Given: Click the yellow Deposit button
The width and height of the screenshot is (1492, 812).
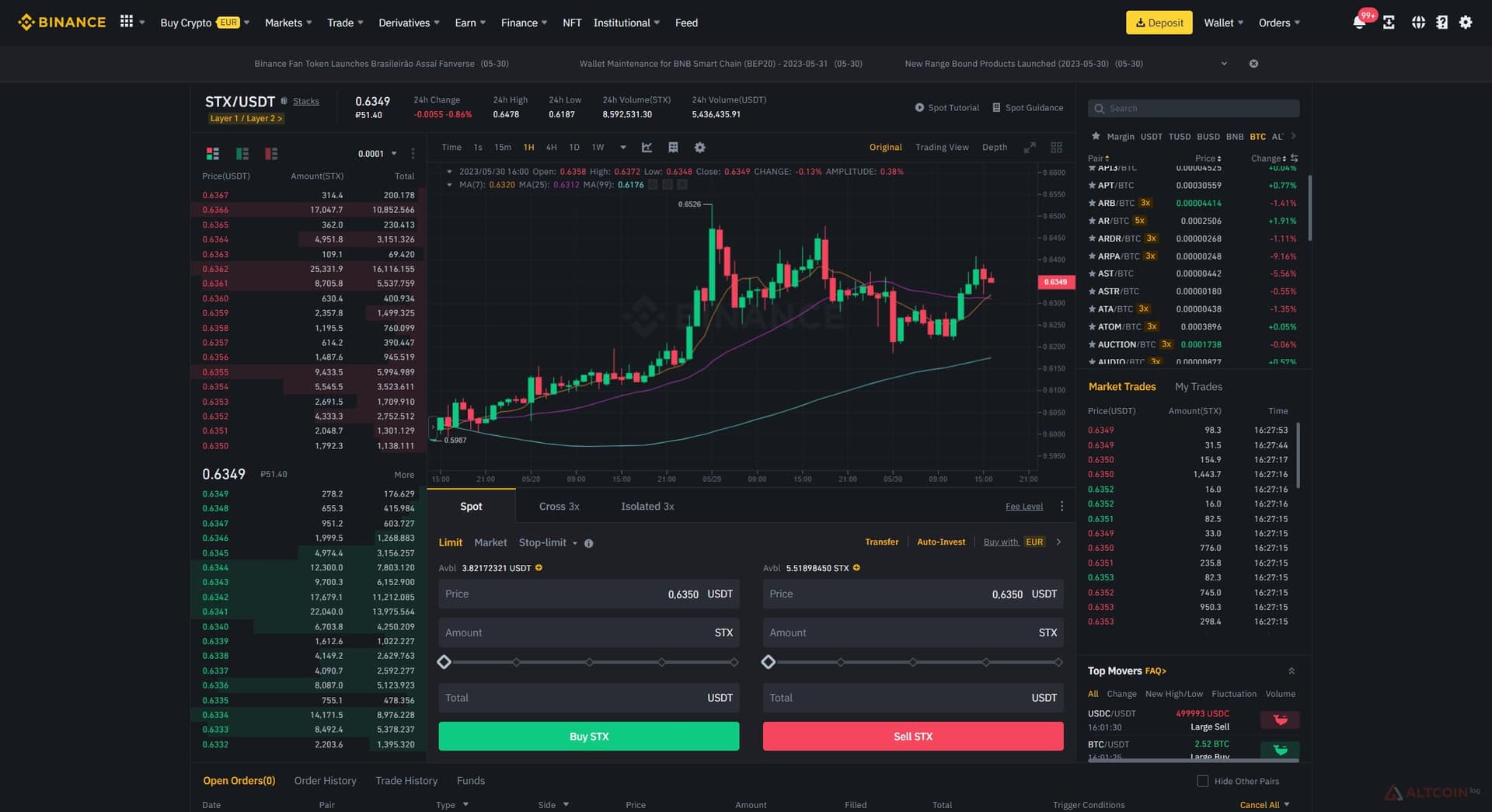Looking at the screenshot, I should coord(1159,23).
